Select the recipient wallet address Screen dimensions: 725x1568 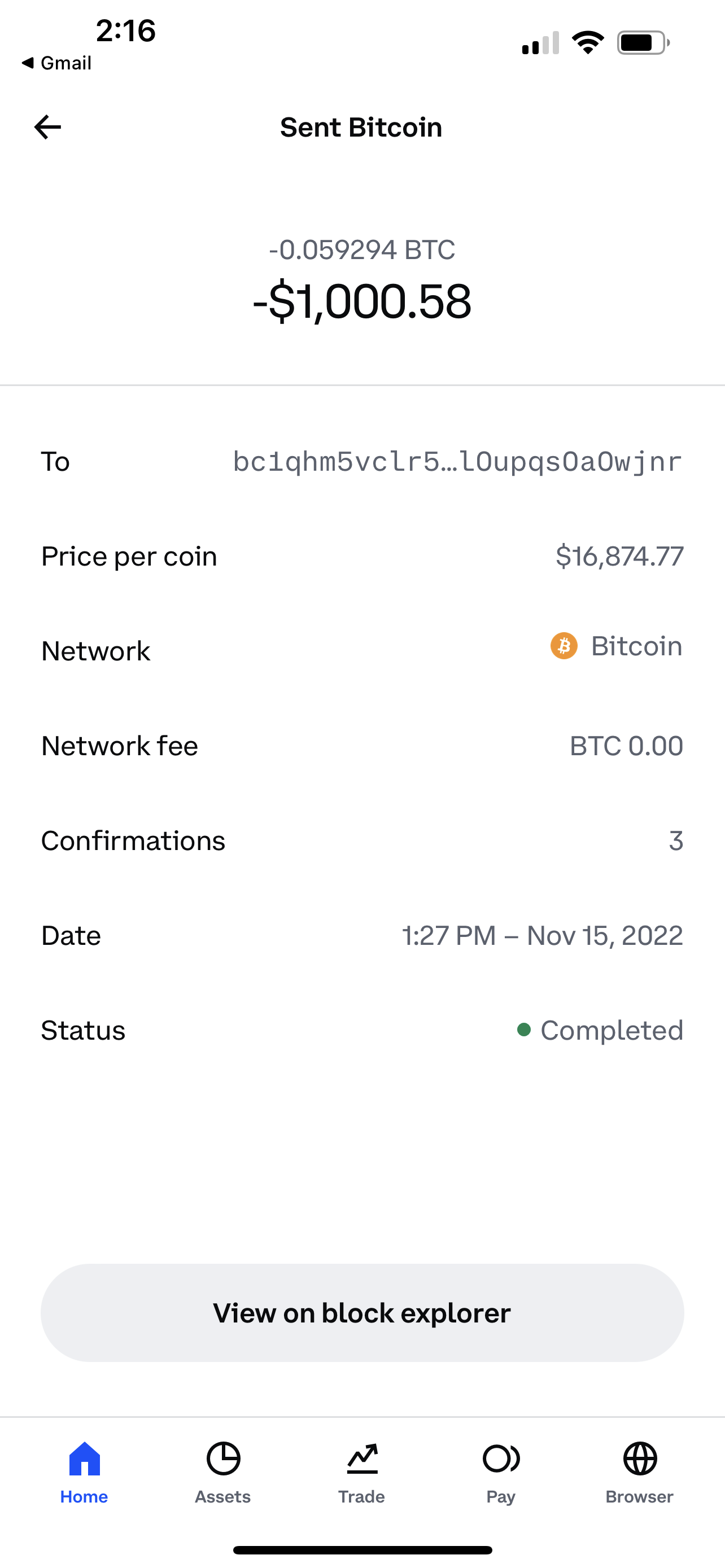point(457,462)
